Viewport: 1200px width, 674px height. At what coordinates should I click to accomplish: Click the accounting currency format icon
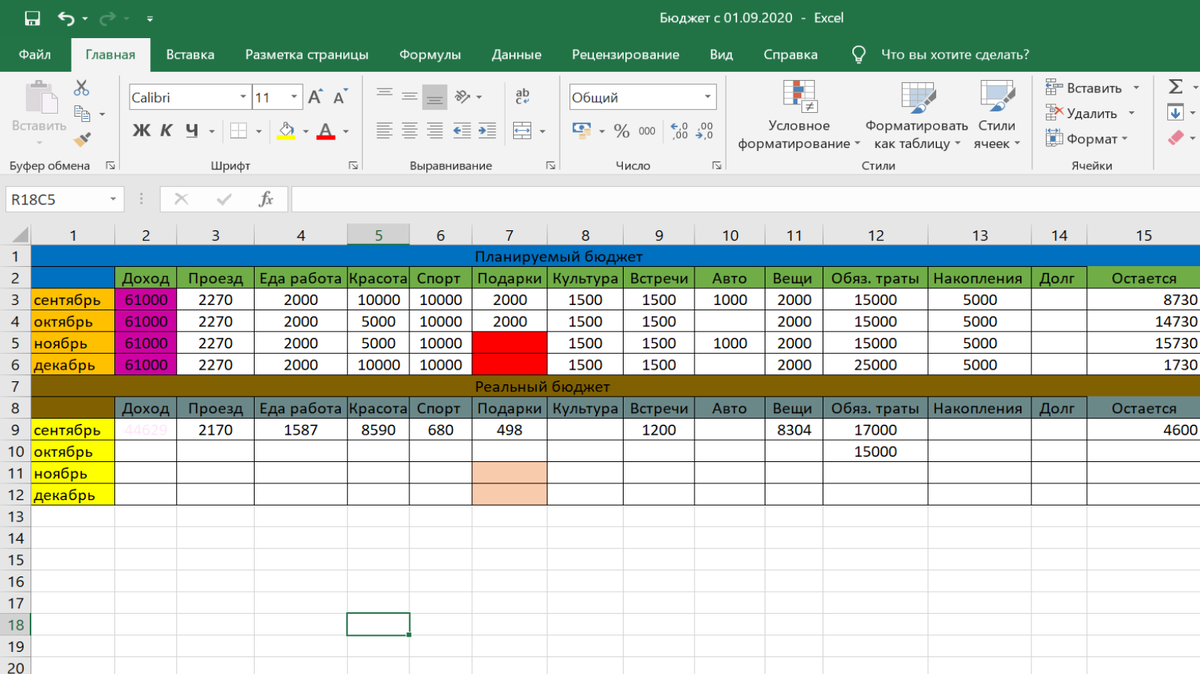(x=582, y=131)
